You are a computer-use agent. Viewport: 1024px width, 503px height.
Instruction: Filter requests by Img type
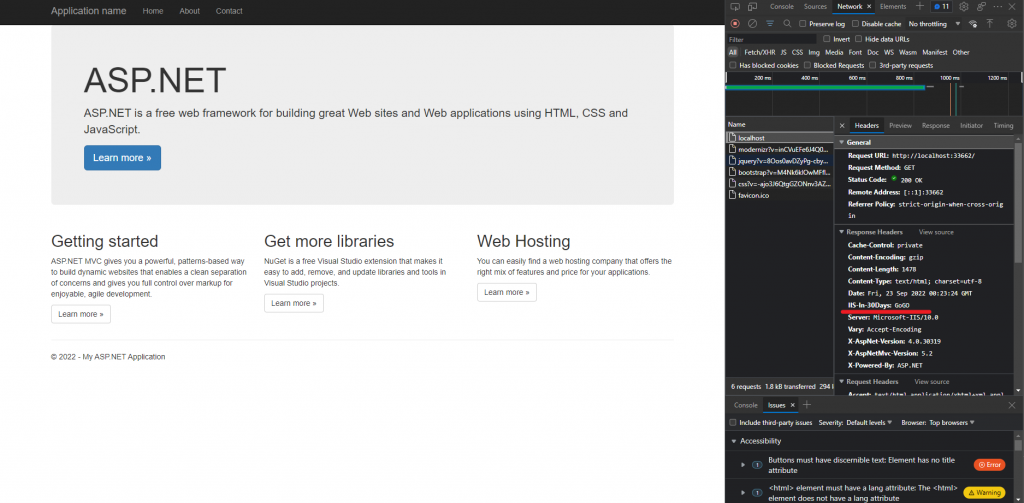[814, 52]
